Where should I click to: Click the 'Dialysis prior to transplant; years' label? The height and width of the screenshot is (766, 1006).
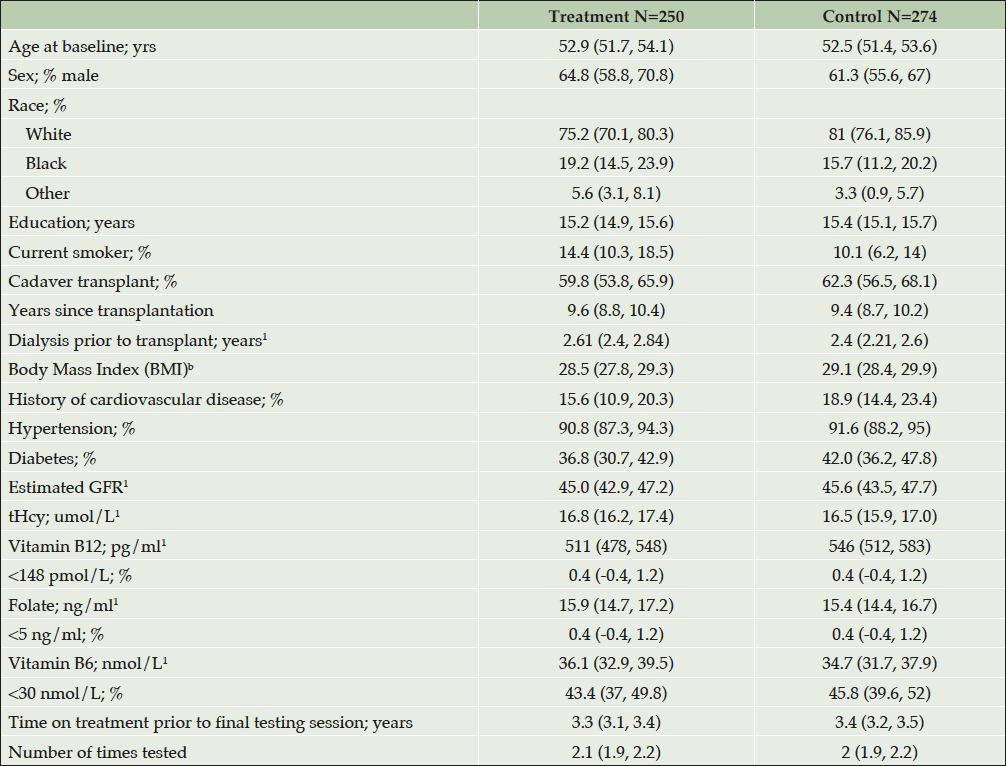[137, 340]
